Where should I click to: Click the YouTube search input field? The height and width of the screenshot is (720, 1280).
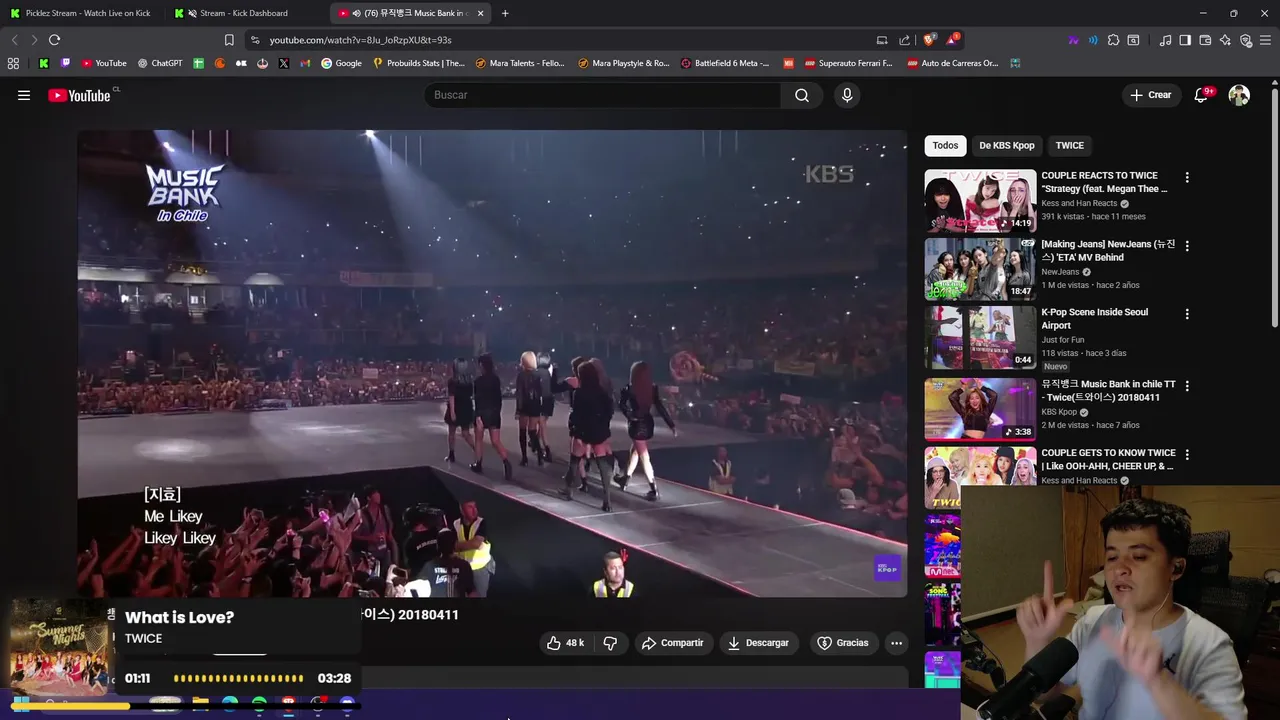(x=603, y=95)
